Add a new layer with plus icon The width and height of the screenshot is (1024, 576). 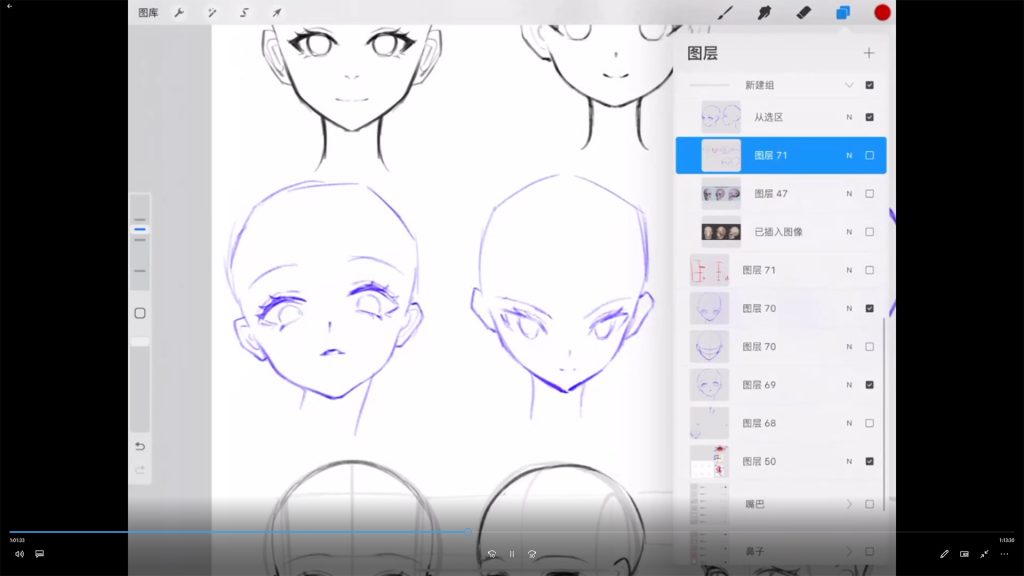coord(868,53)
